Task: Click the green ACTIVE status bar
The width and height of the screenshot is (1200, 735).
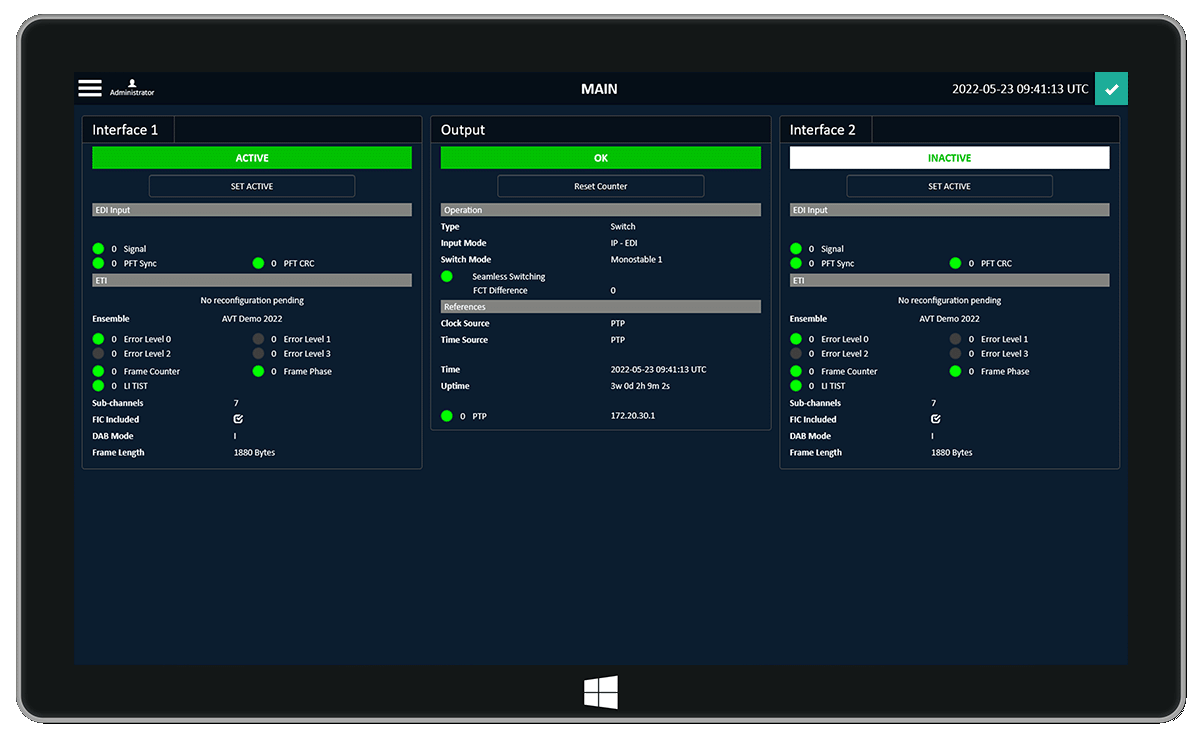Action: click(252, 158)
